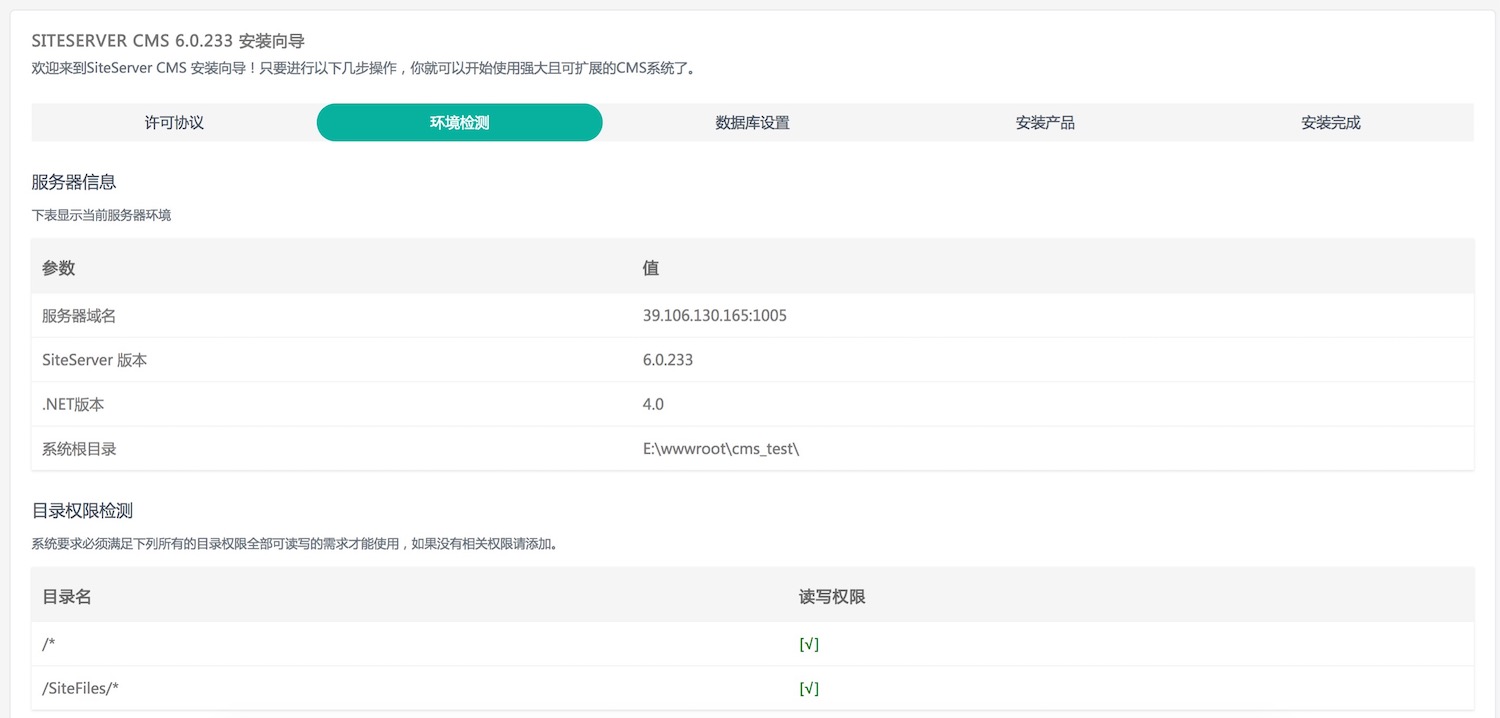Click the SITESERVER CMS 6.0.233 安装向导 title

(x=168, y=41)
